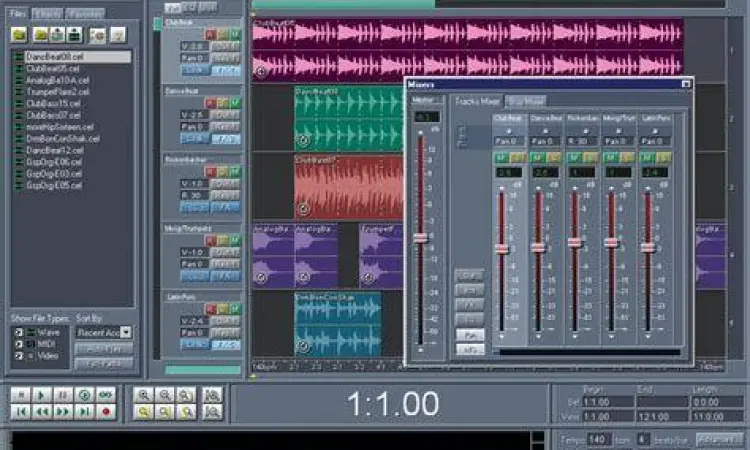The width and height of the screenshot is (750, 450).
Task: Click the gear-like options icon in Files toolbar
Action: (x=98, y=35)
